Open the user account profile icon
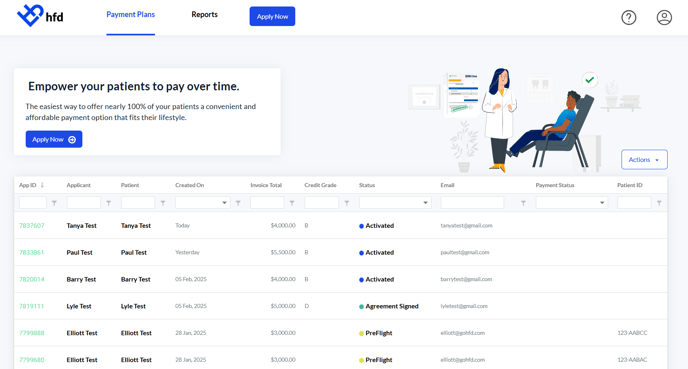The width and height of the screenshot is (688, 369). pos(664,18)
